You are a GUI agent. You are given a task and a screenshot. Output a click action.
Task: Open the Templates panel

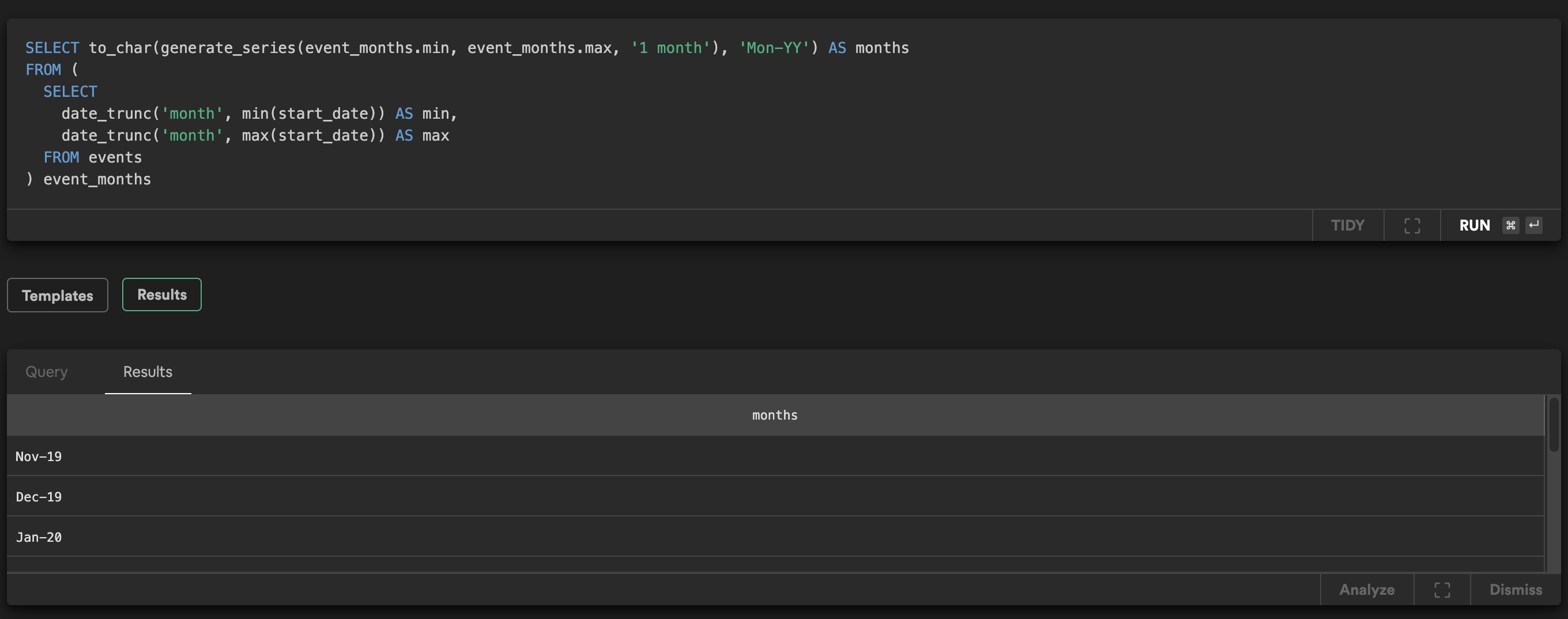point(57,295)
